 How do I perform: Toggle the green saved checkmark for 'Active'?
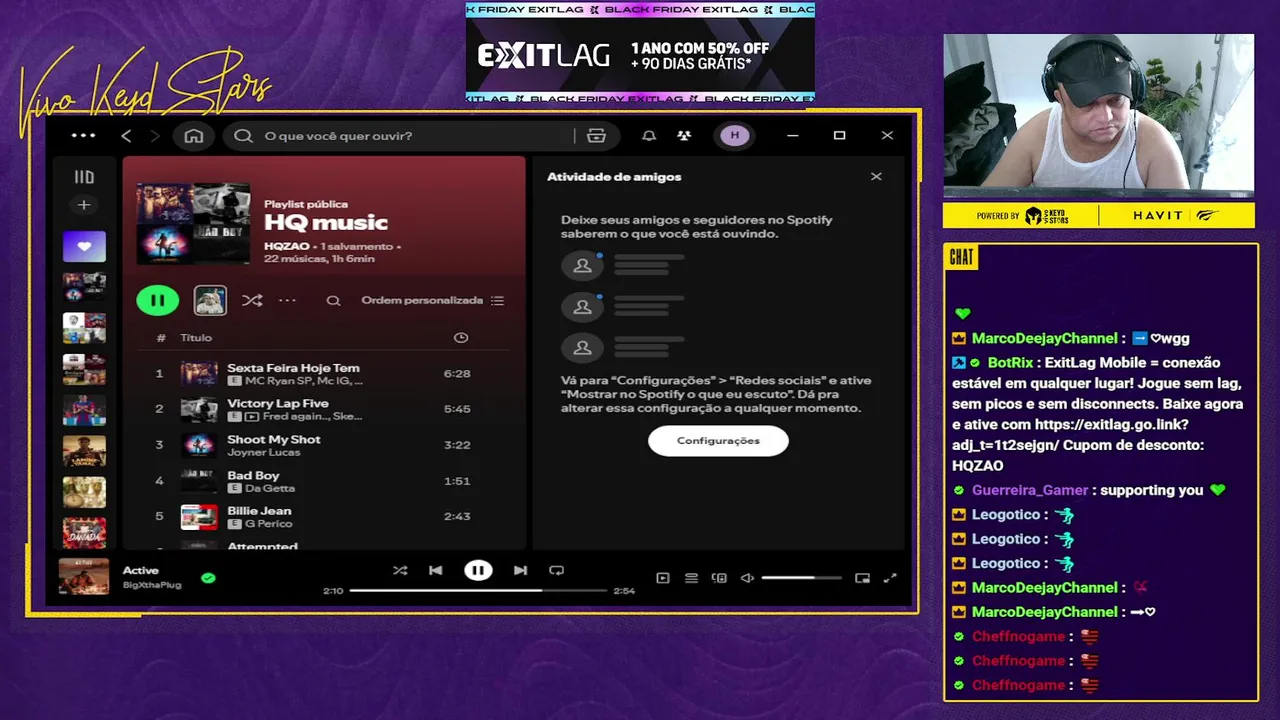pyautogui.click(x=208, y=578)
